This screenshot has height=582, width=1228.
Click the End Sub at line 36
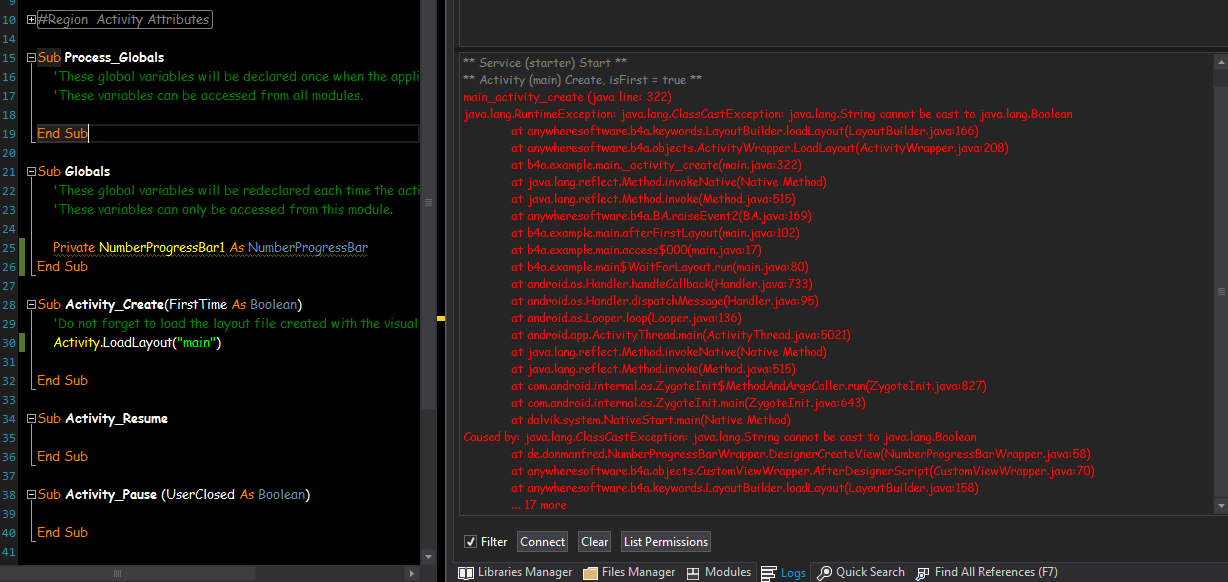62,457
